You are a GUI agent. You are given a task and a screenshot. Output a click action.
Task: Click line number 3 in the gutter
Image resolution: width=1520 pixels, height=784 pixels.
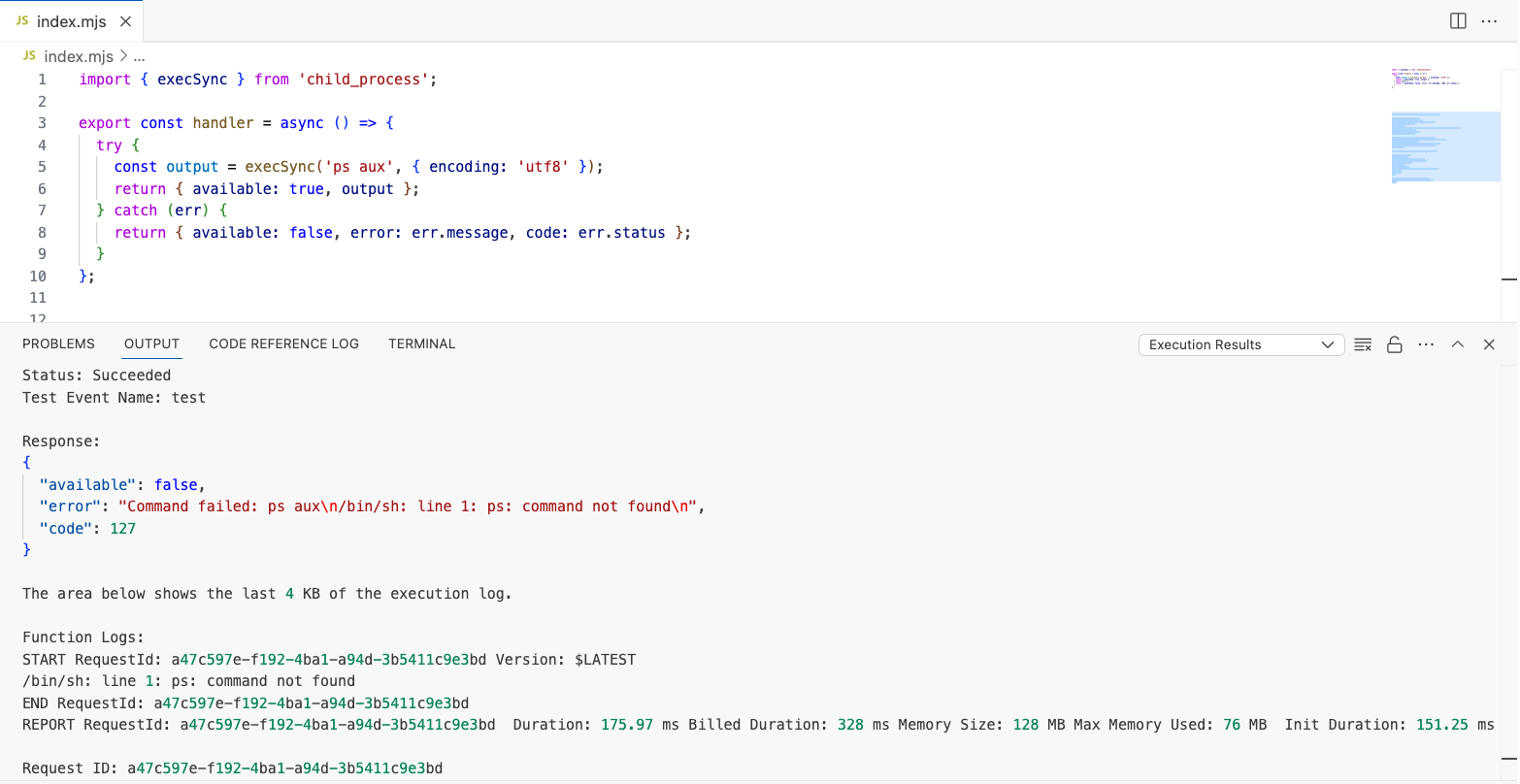tap(42, 123)
